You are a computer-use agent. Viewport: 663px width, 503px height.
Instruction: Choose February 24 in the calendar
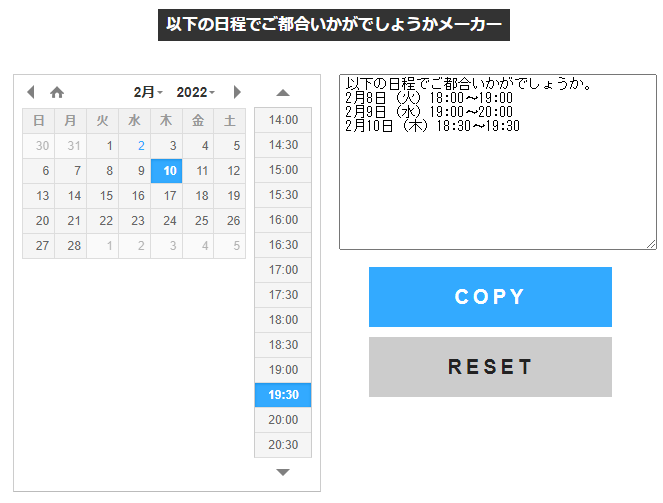coord(167,221)
